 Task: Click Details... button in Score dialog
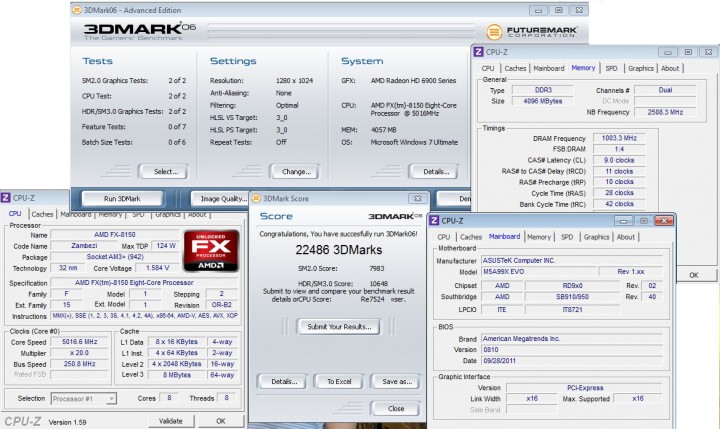[284, 381]
